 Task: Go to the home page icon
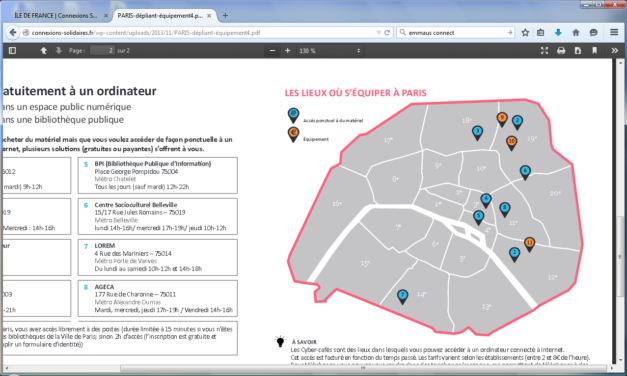point(576,33)
